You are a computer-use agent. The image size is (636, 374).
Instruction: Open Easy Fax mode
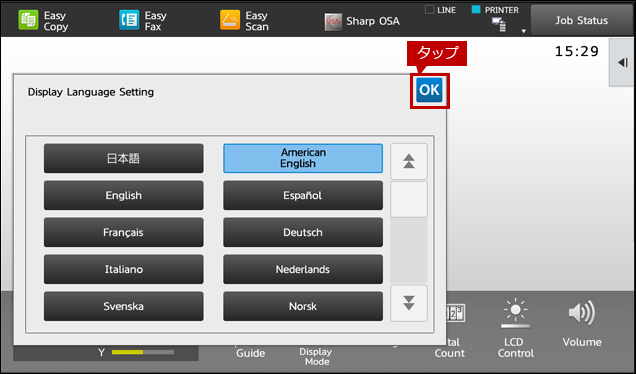pyautogui.click(x=143, y=21)
